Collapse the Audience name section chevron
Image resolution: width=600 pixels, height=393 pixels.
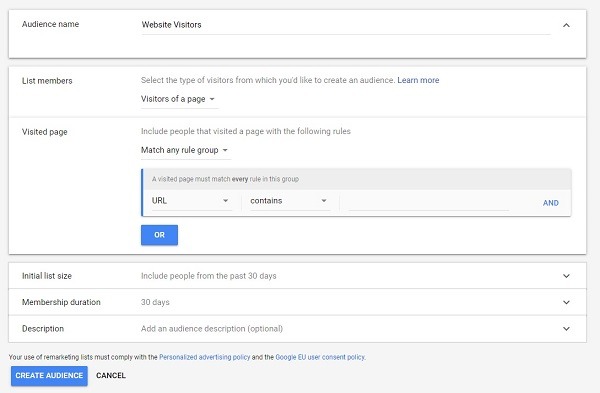(x=566, y=25)
